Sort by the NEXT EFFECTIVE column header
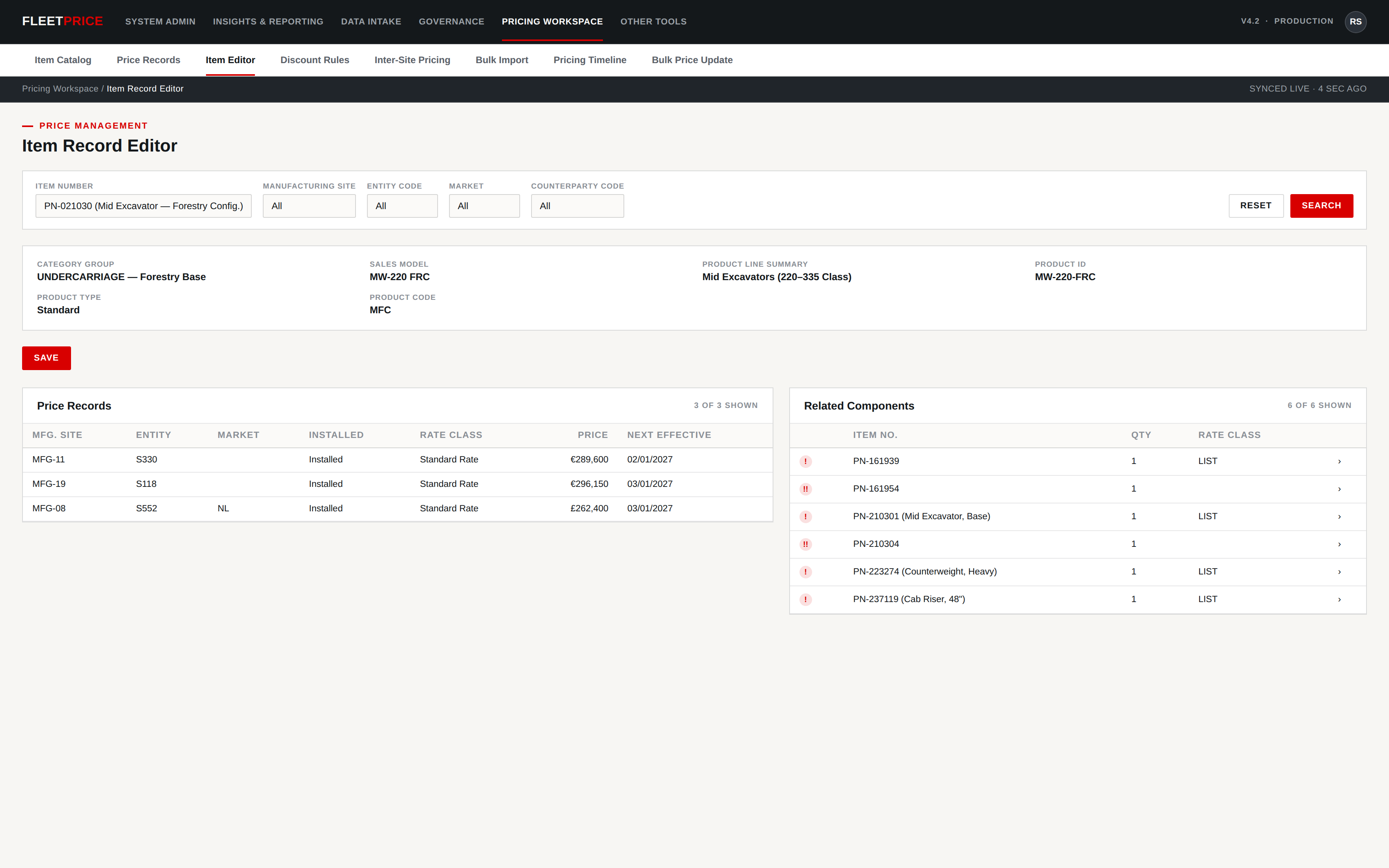 (669, 435)
